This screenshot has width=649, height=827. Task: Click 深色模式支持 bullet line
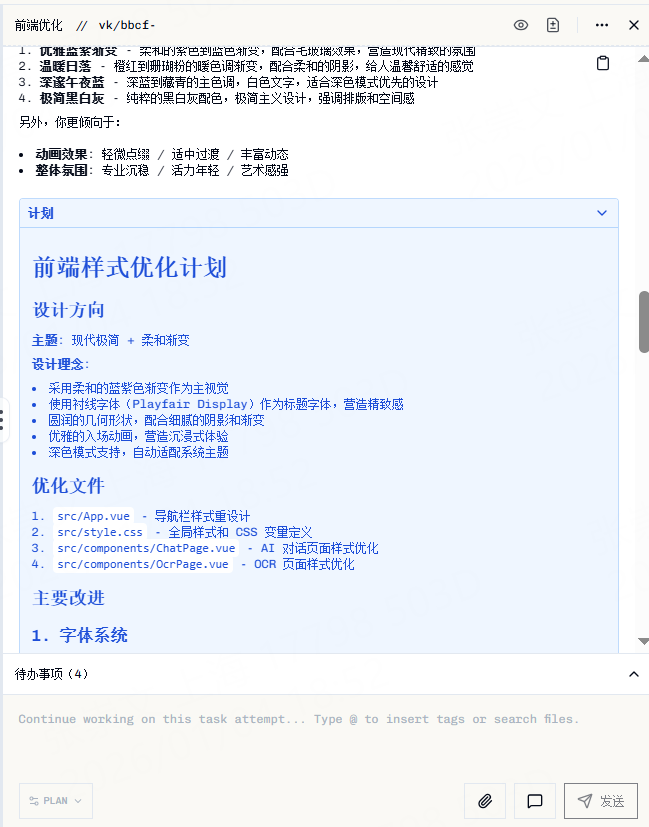pos(139,453)
